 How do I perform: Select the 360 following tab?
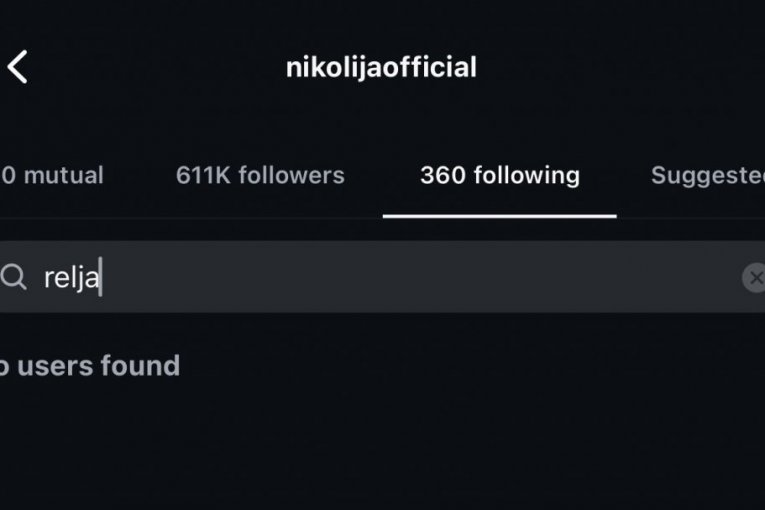pos(499,176)
